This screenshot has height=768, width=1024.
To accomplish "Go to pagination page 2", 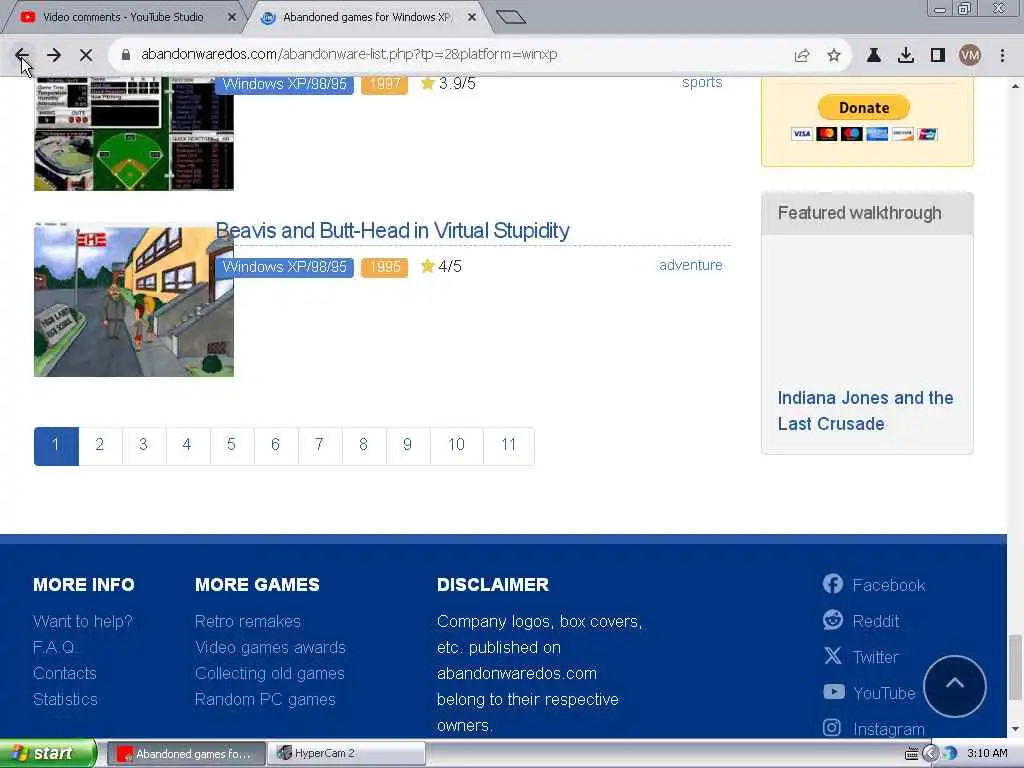I will coord(100,446).
